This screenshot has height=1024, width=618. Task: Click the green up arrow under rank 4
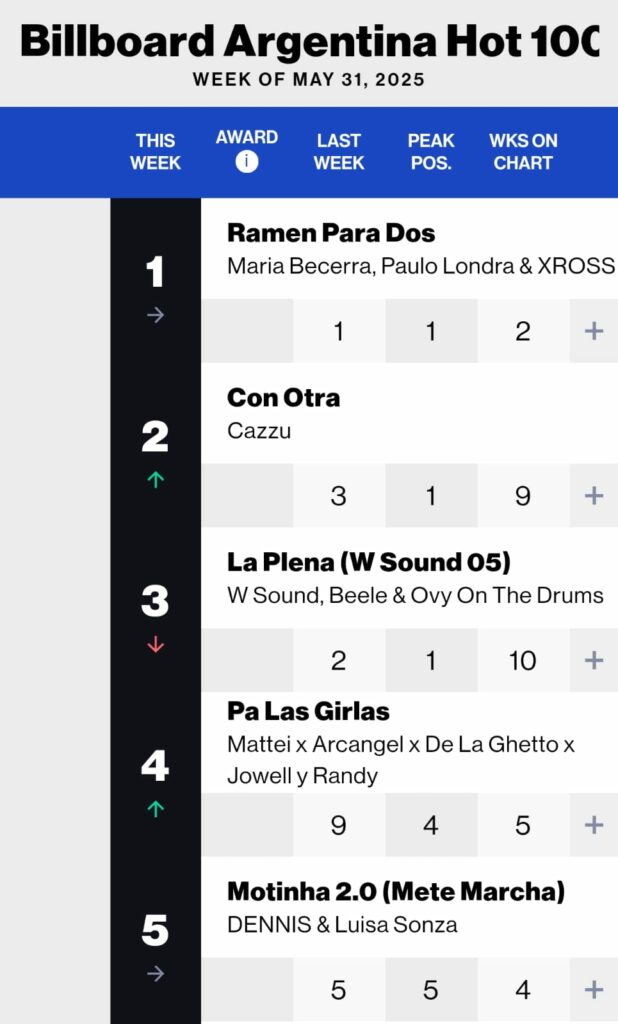tap(155, 810)
